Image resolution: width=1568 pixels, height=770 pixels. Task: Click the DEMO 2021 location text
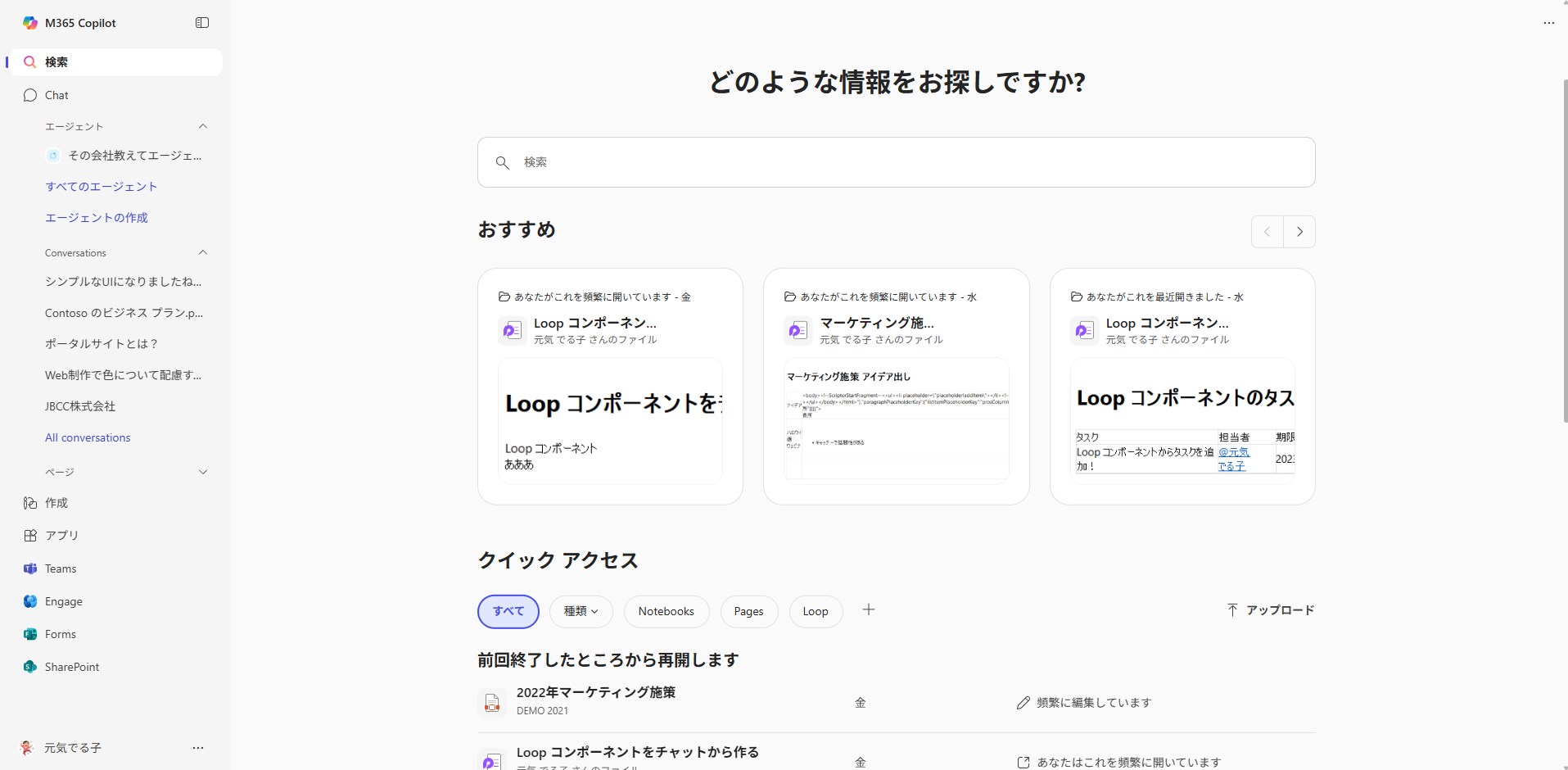tap(542, 711)
